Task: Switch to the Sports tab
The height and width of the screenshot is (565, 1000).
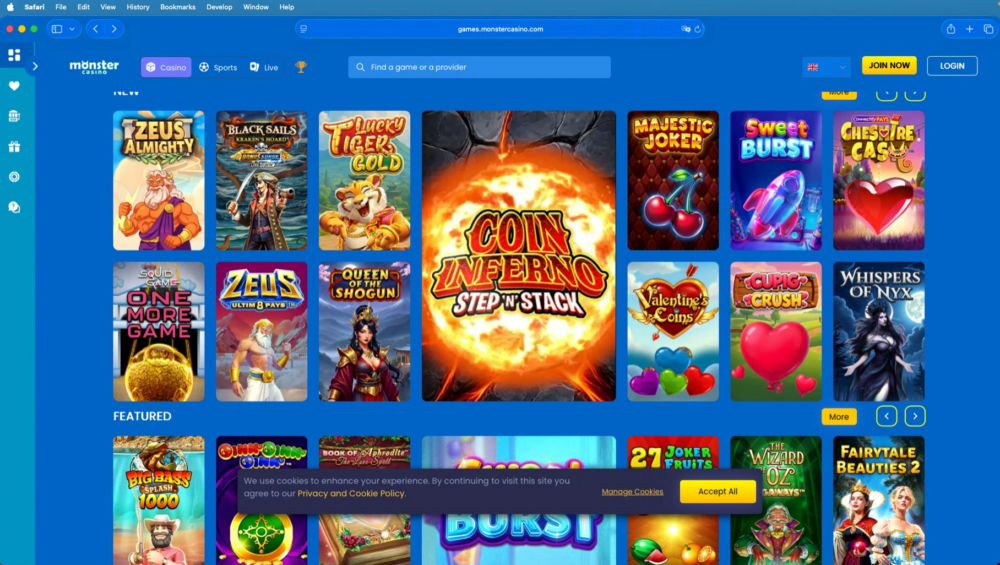Action: (218, 67)
